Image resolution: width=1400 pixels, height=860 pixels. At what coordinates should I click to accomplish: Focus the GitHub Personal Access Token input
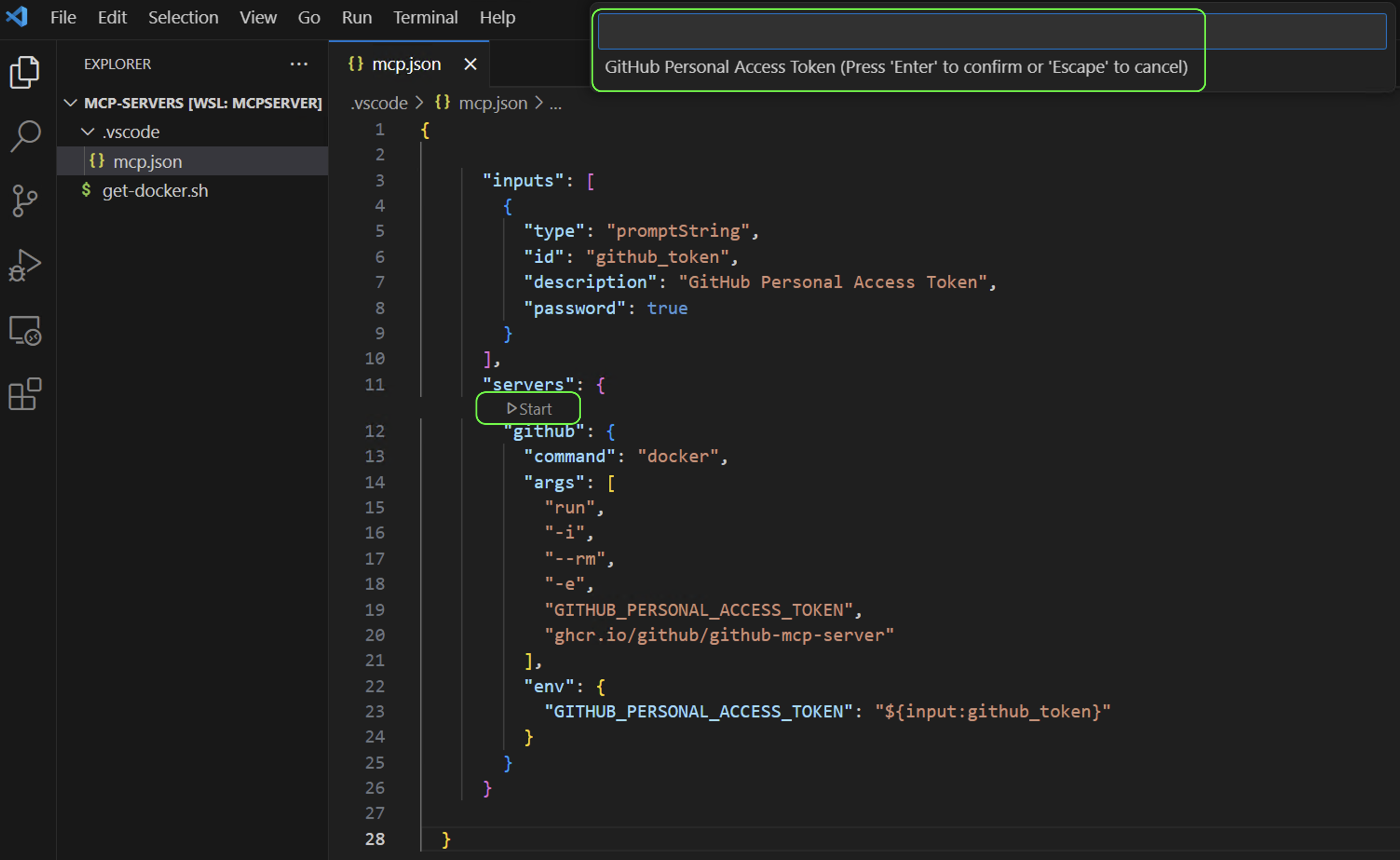(x=992, y=32)
